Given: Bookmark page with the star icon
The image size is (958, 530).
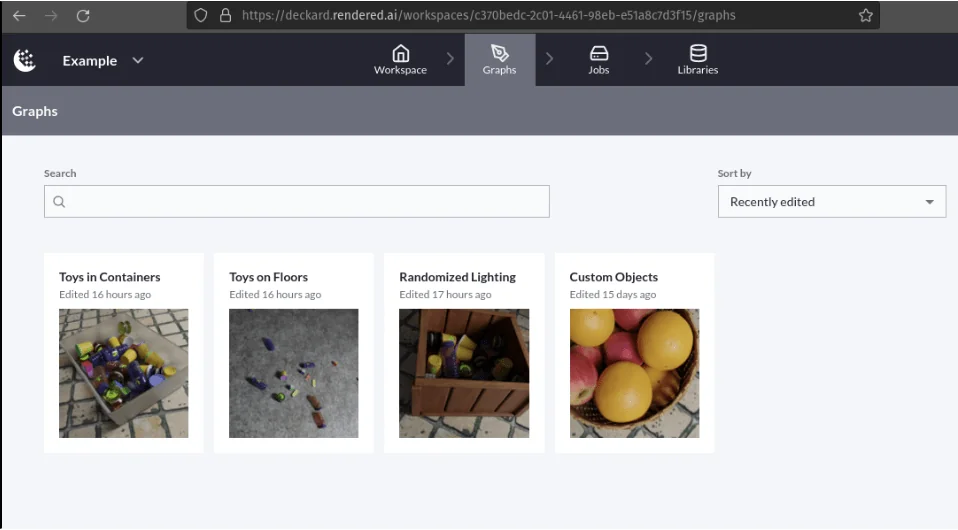Looking at the screenshot, I should 865,15.
